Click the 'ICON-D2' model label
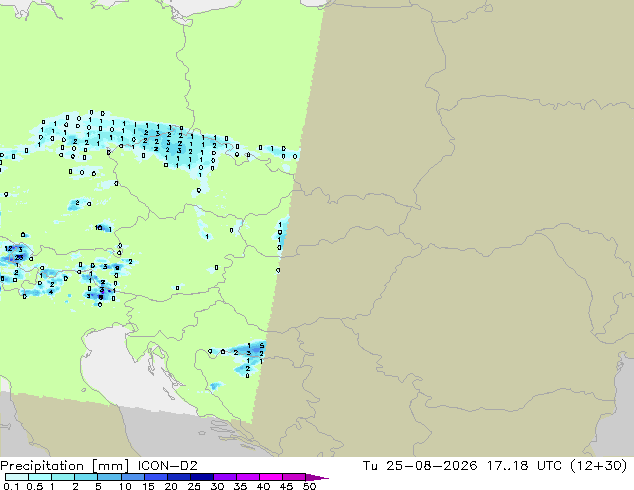The height and width of the screenshot is (490, 634). pos(167,466)
